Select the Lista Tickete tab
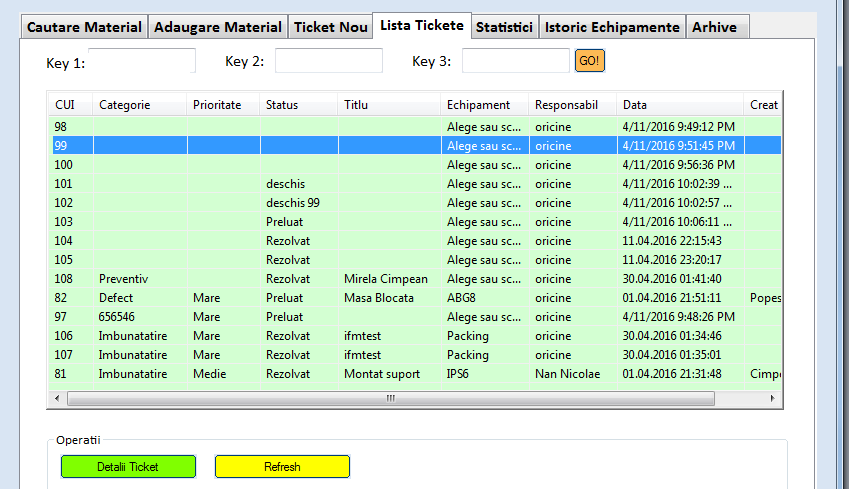Viewport: 849px width, 489px height. pos(422,25)
